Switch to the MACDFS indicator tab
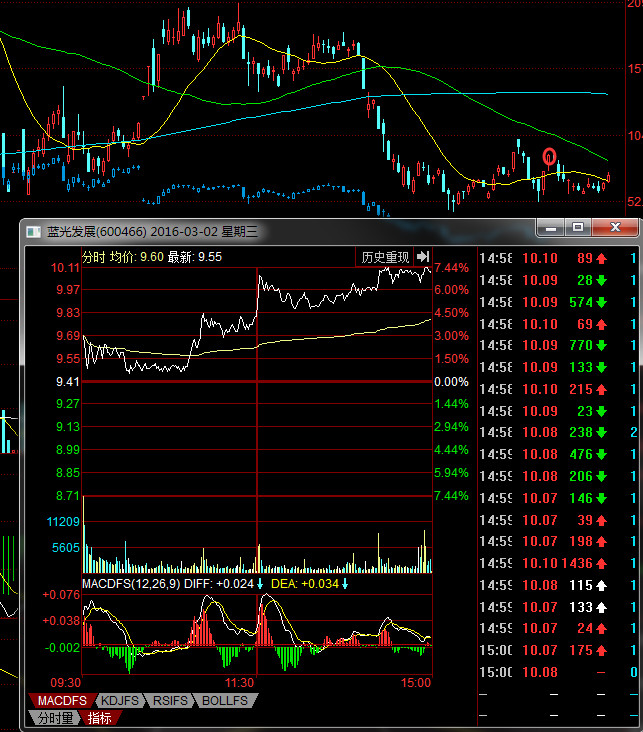Screen dimensions: 643x732 (62, 700)
